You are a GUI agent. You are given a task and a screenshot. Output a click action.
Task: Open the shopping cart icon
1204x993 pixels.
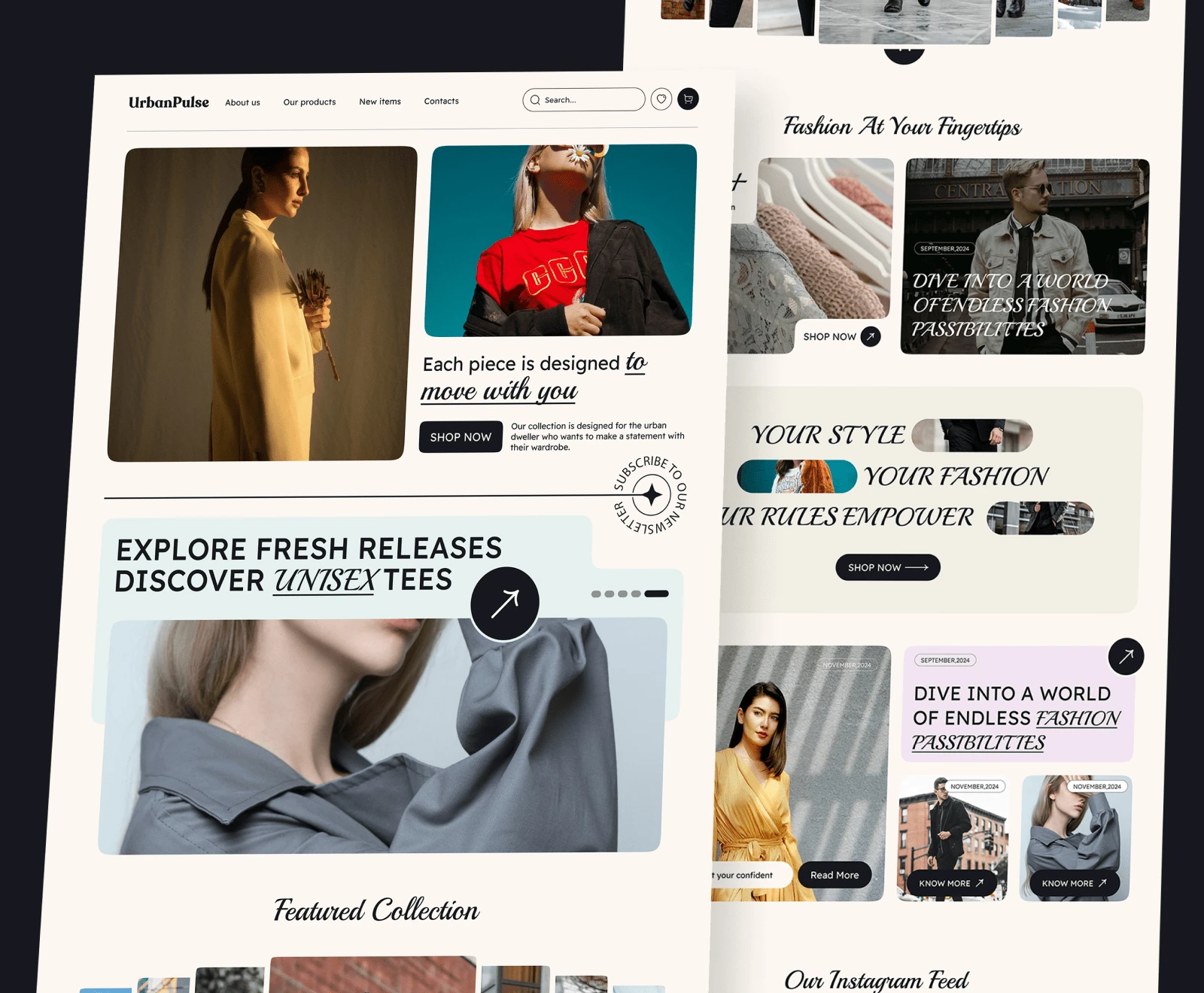point(688,99)
